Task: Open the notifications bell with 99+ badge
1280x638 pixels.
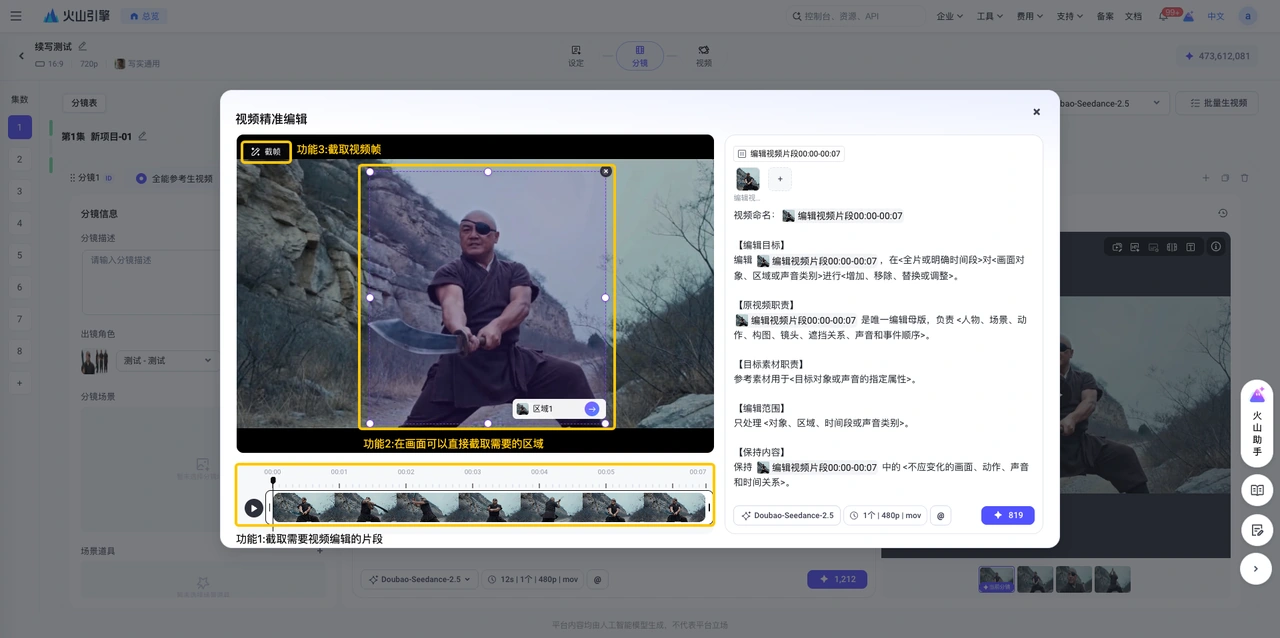Action: point(1165,16)
